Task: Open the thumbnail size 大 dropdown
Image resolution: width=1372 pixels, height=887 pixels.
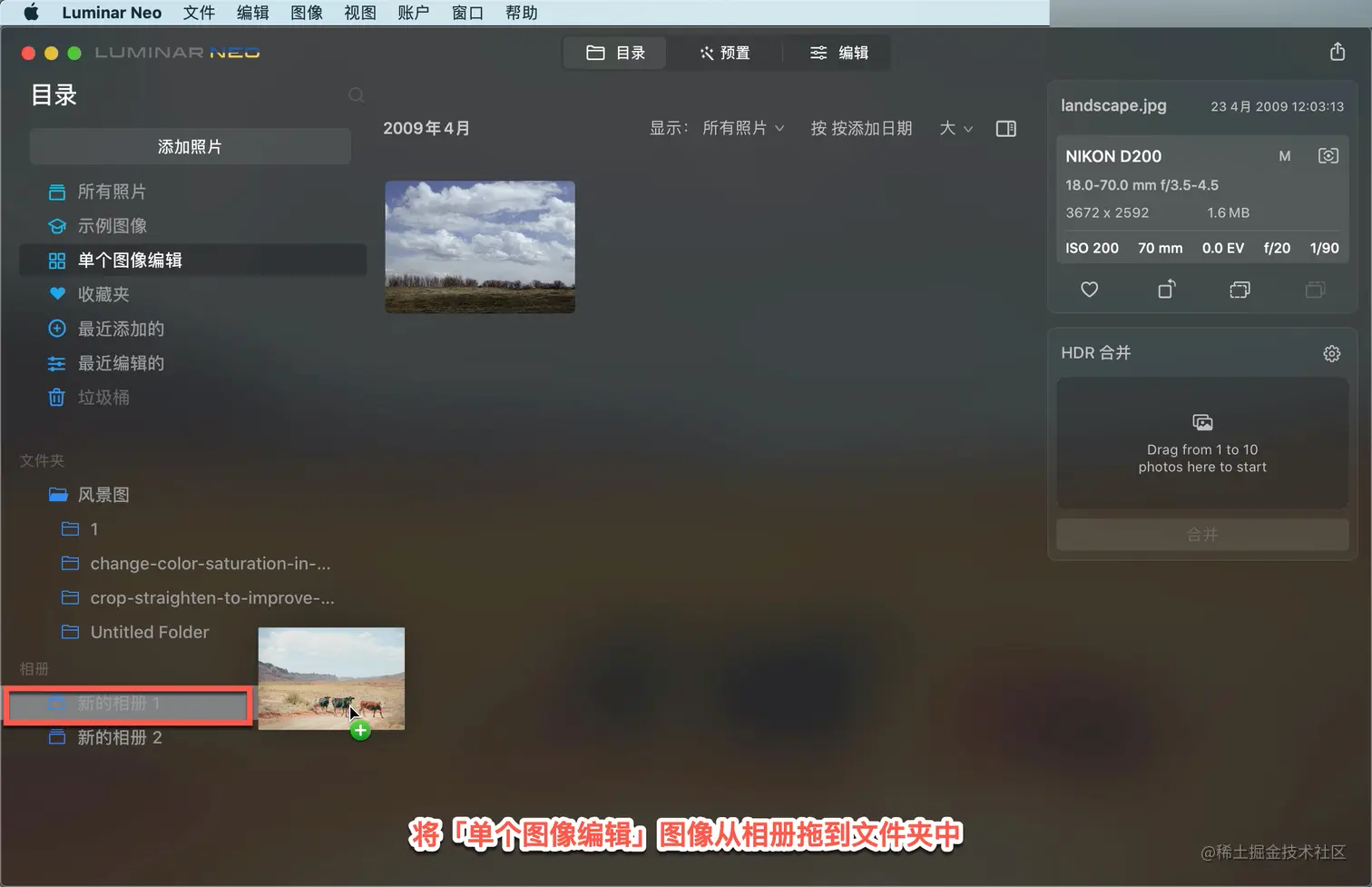Action: (x=955, y=128)
